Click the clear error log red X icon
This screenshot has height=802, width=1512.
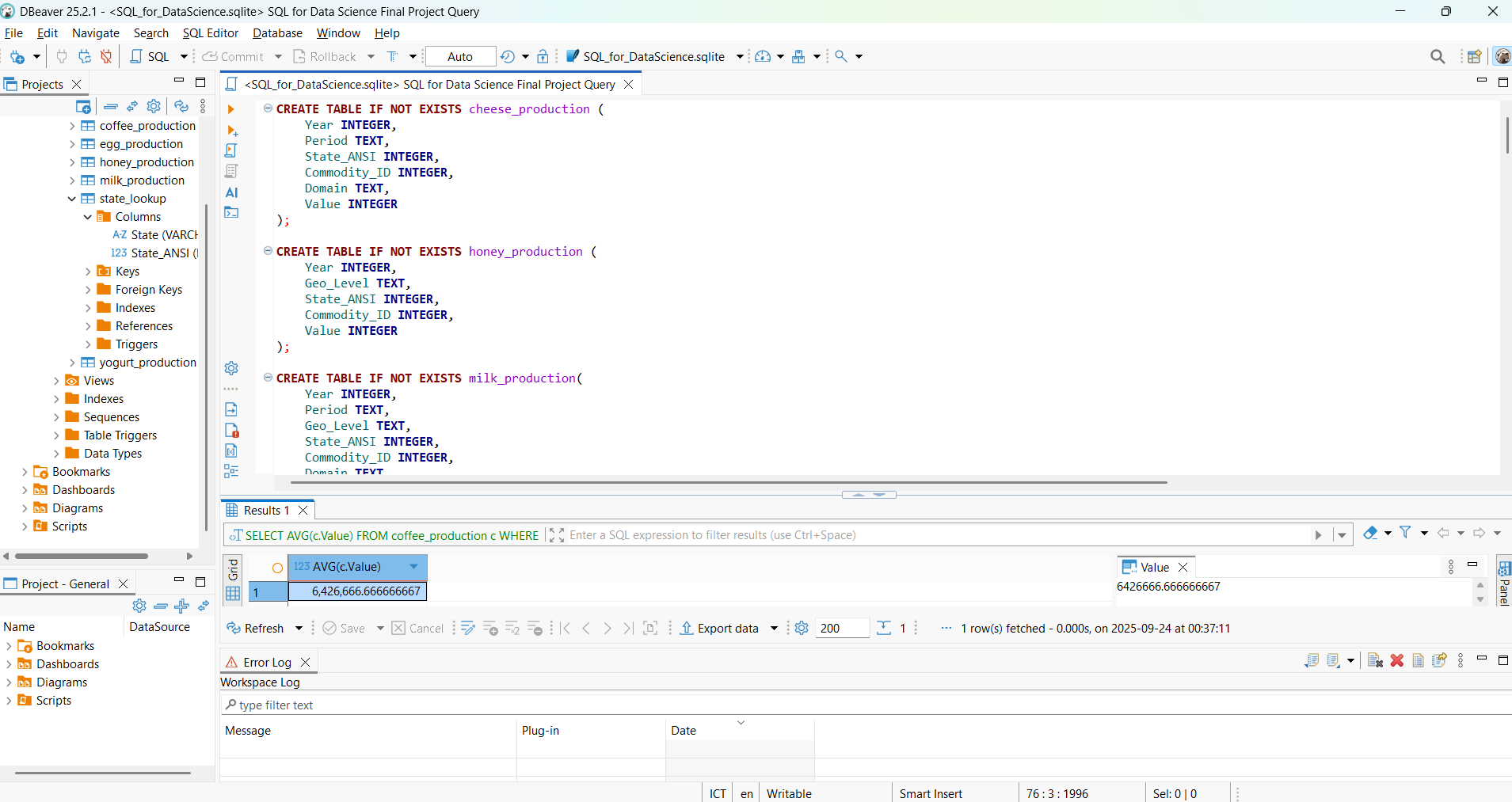[1397, 660]
